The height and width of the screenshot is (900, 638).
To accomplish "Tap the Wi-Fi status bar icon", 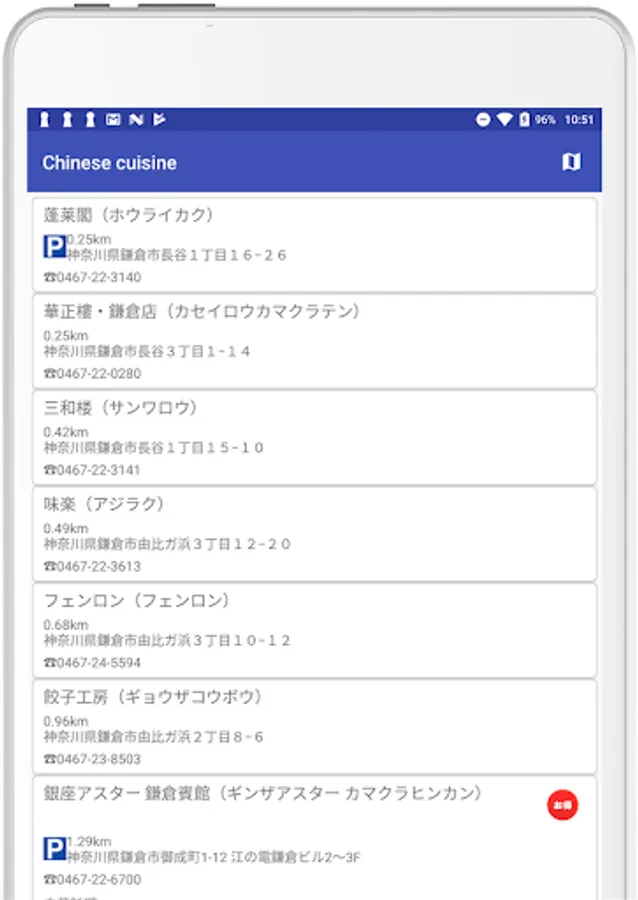I will [x=504, y=119].
